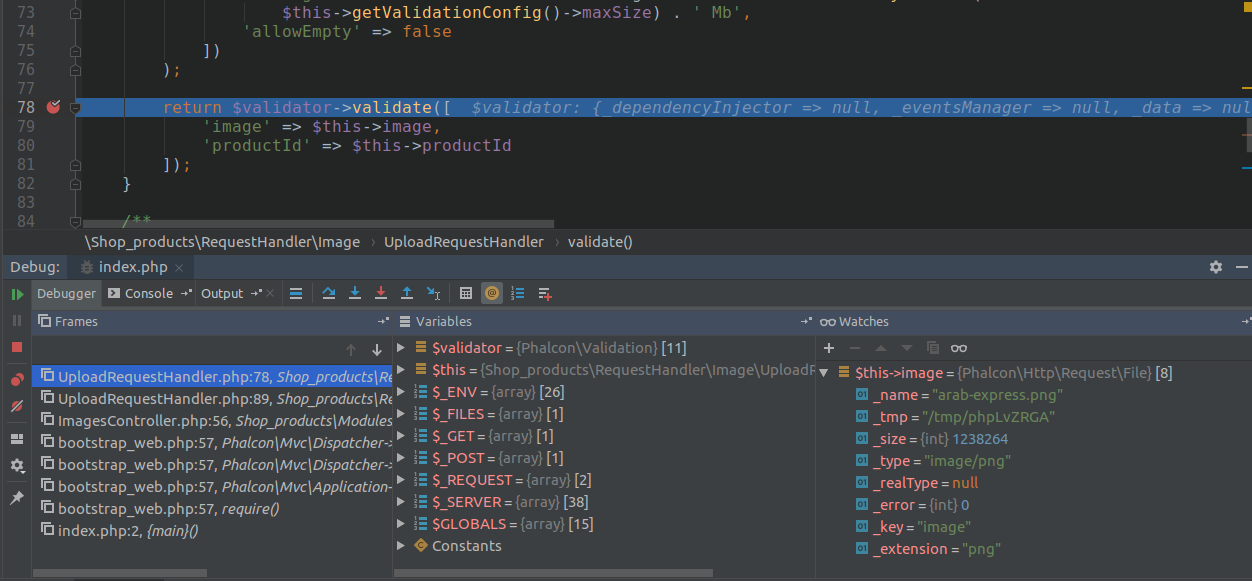The image size is (1252, 581).
Task: Select ImagesController.php:56 stack frame
Action: (212, 420)
